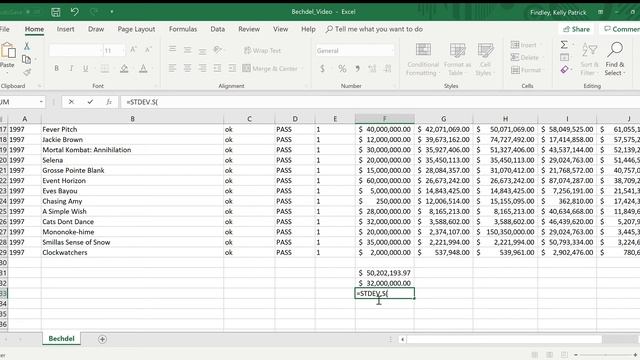640x360 pixels.
Task: Click the Orientation icon
Action: point(218,50)
